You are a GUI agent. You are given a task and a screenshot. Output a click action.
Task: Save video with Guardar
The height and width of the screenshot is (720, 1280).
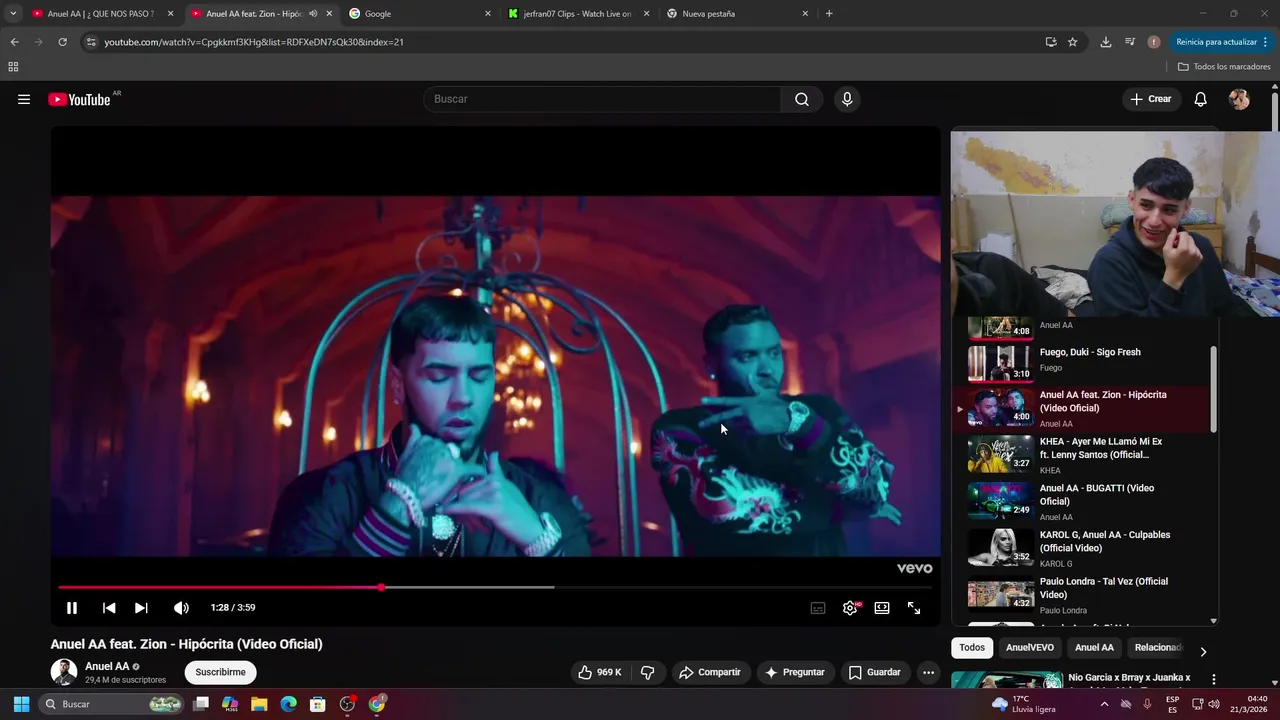(x=875, y=672)
